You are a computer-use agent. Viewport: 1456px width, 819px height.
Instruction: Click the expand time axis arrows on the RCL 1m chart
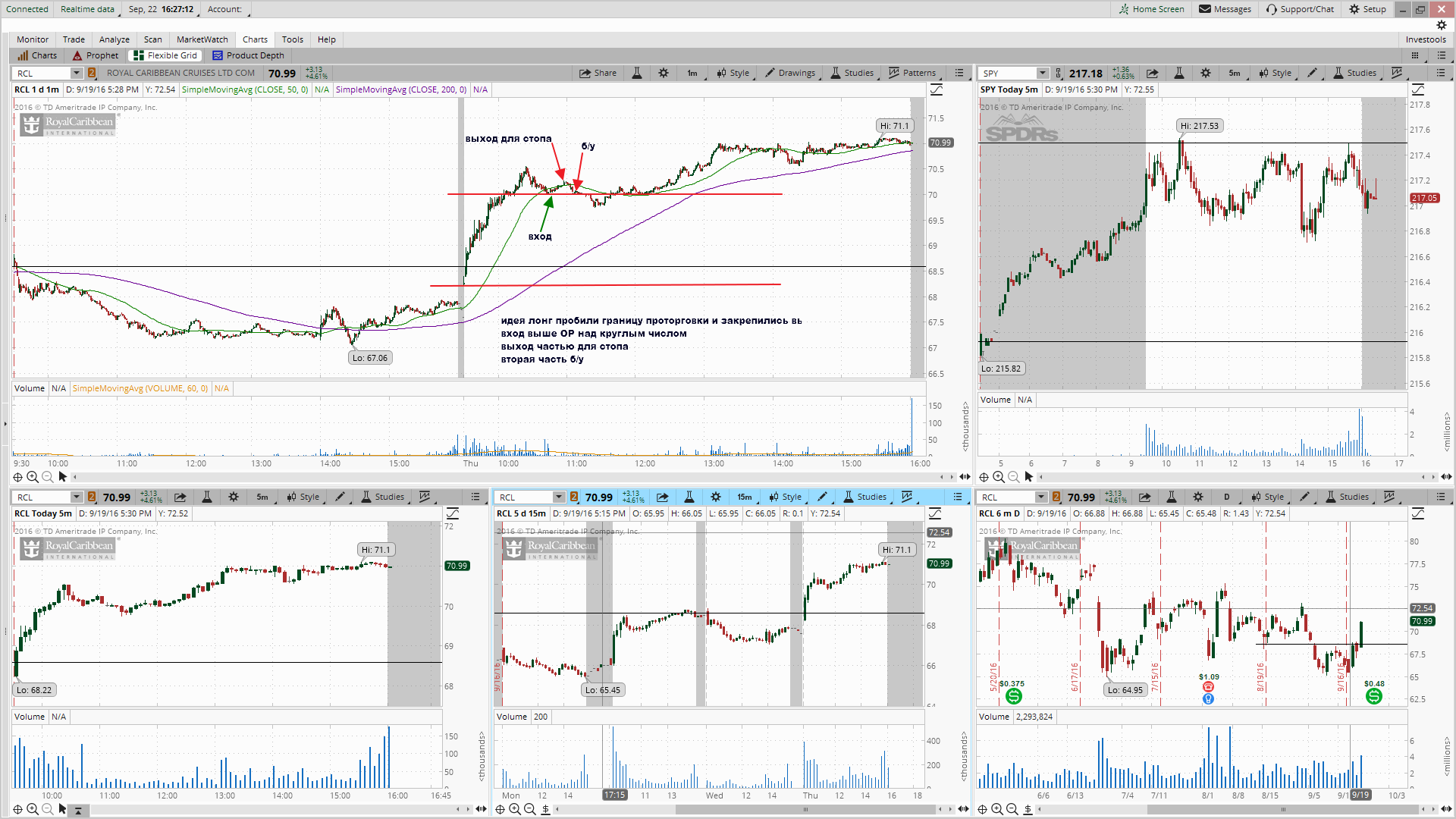tap(965, 477)
